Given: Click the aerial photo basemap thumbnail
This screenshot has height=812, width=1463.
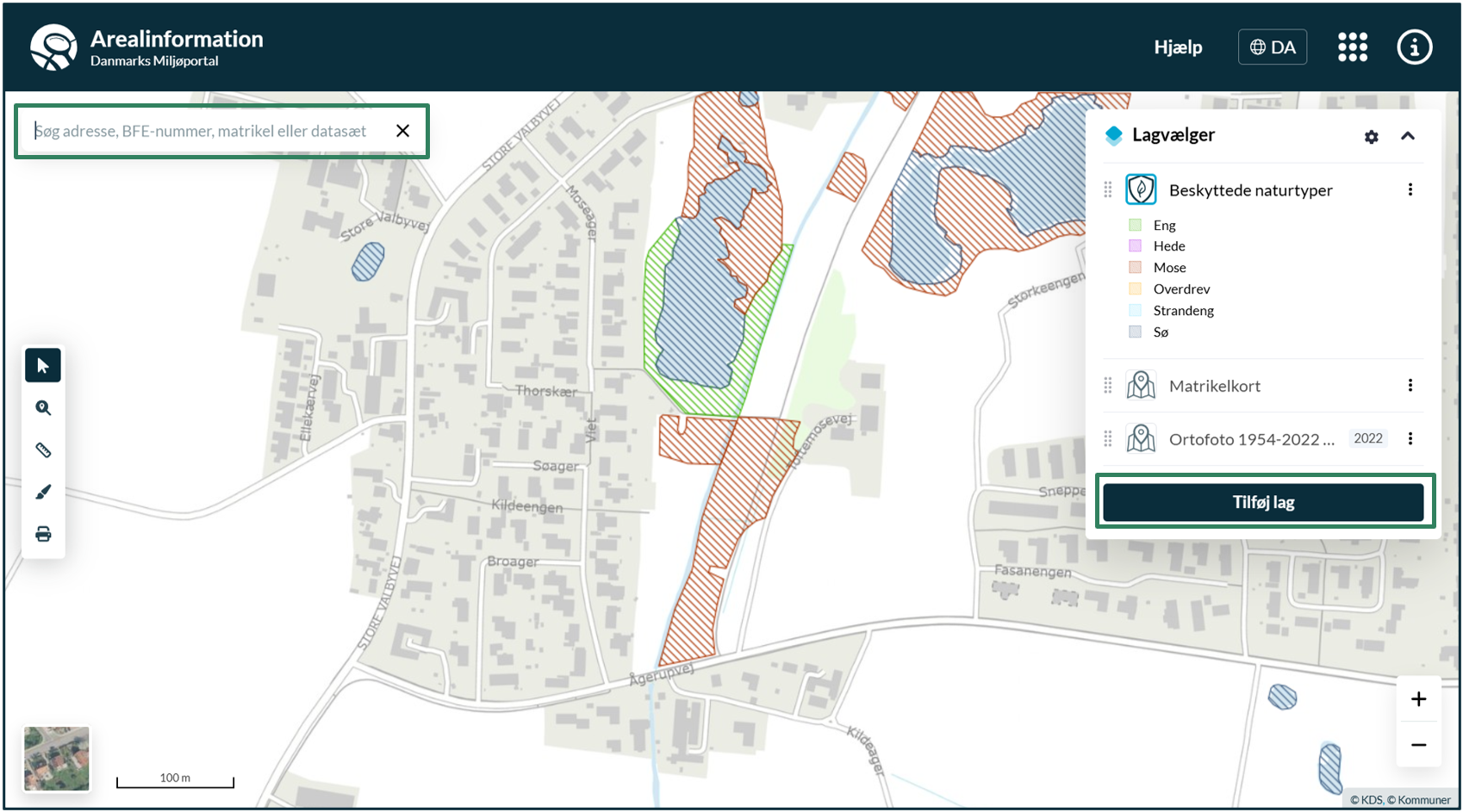Looking at the screenshot, I should click(57, 759).
